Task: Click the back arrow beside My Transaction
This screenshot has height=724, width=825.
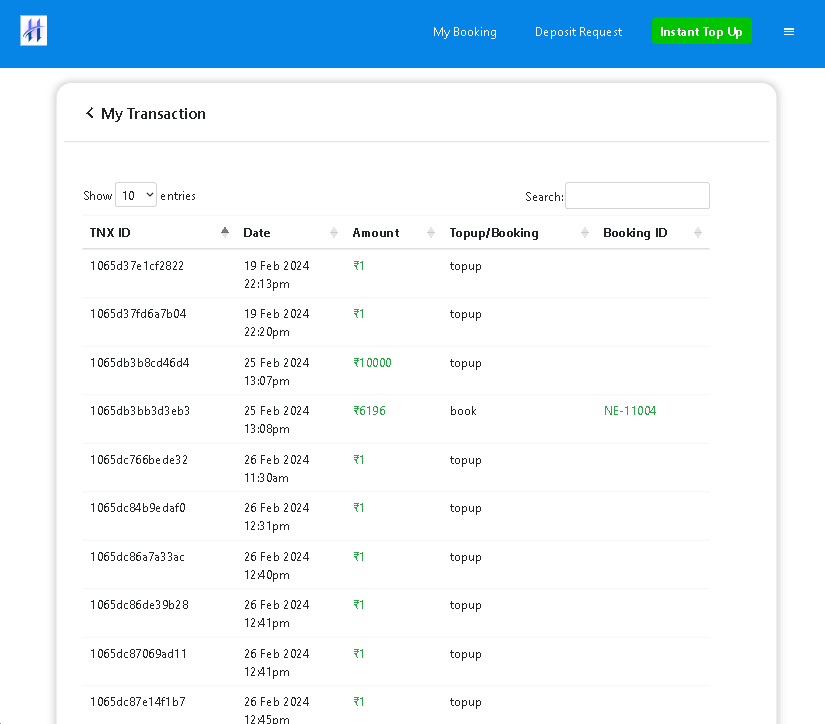Action: (89, 114)
